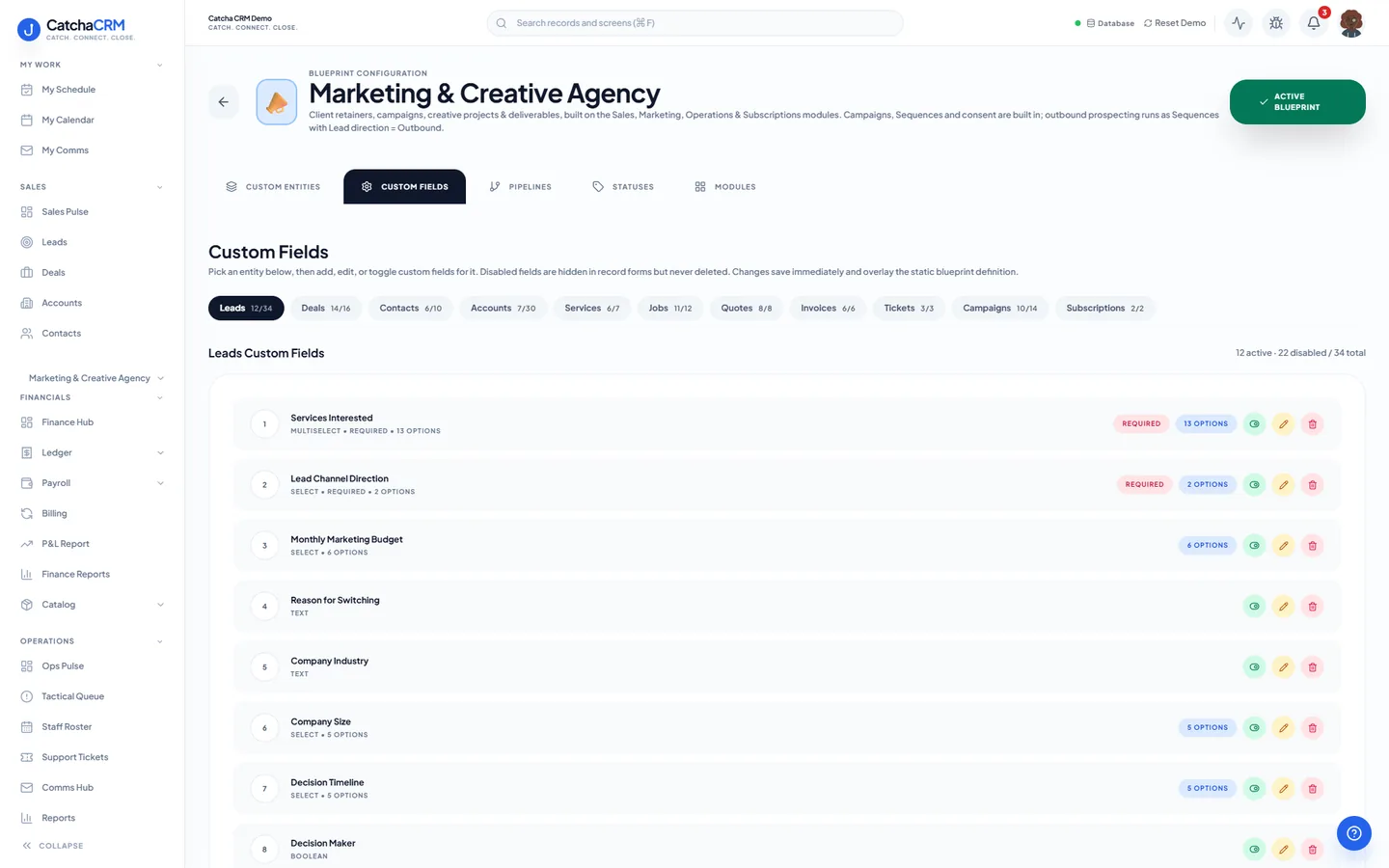The height and width of the screenshot is (868, 1389).
Task: Open the user avatar menu
Action: click(x=1351, y=23)
